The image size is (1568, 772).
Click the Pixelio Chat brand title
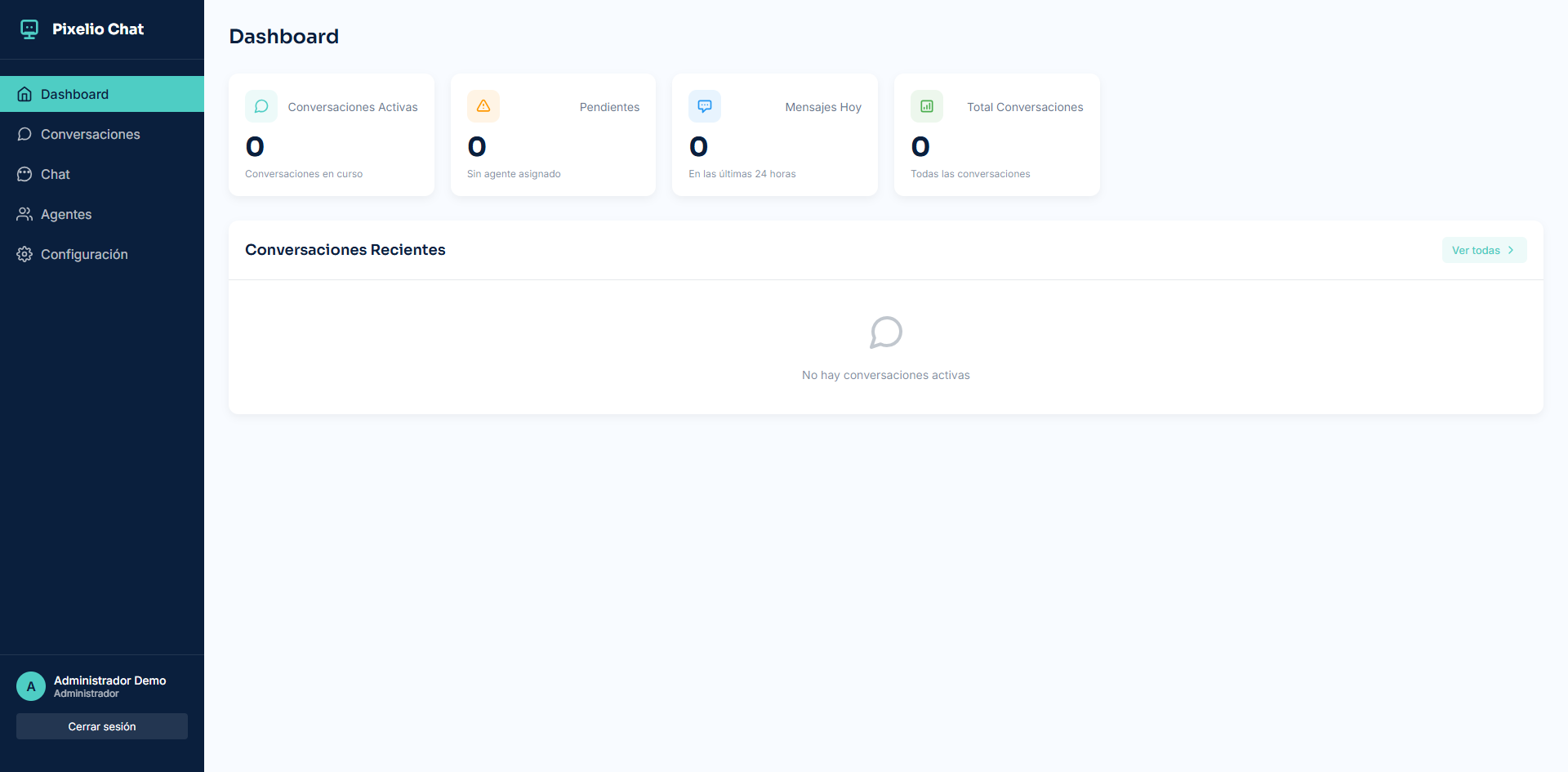(98, 29)
